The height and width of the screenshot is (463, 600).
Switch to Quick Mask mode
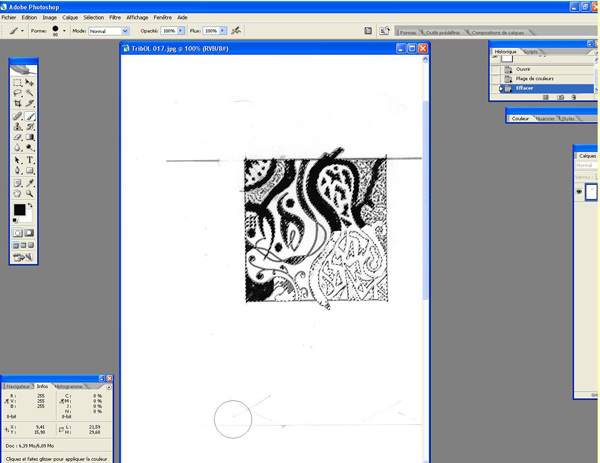tap(29, 233)
